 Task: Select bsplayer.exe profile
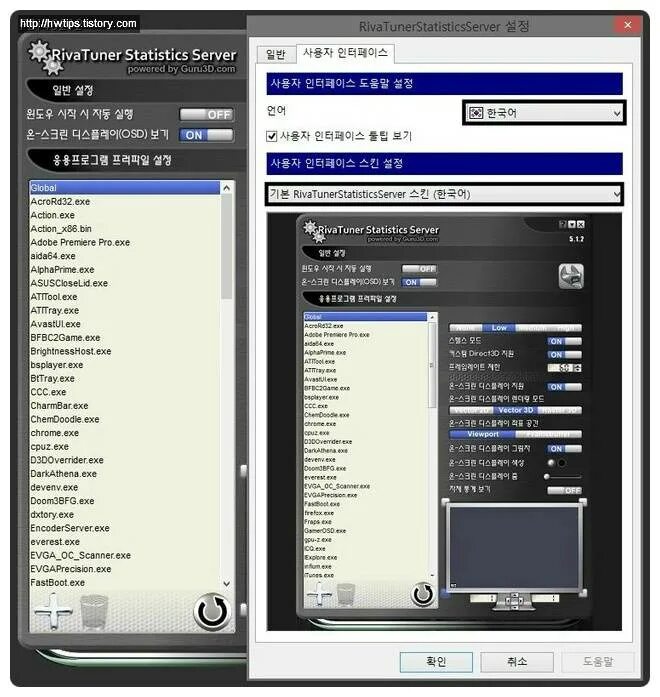click(x=124, y=365)
